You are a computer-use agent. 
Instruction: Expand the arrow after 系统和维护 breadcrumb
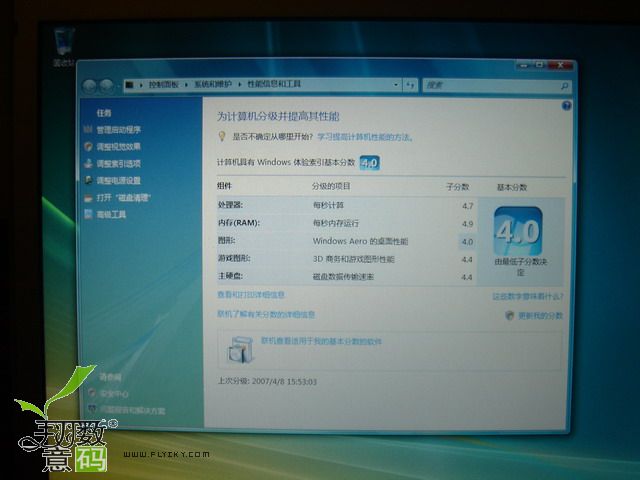(x=240, y=85)
